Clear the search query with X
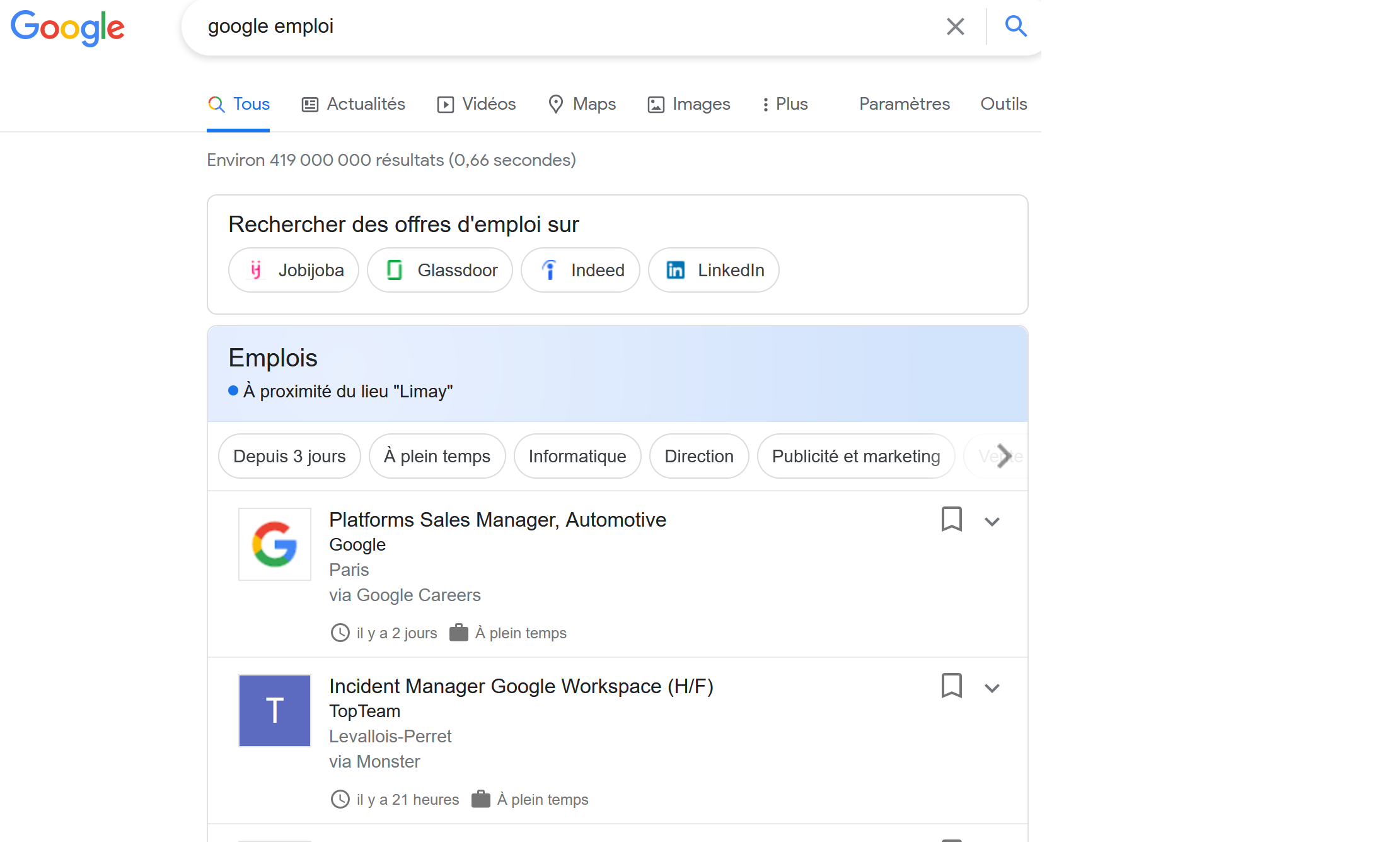 tap(956, 26)
